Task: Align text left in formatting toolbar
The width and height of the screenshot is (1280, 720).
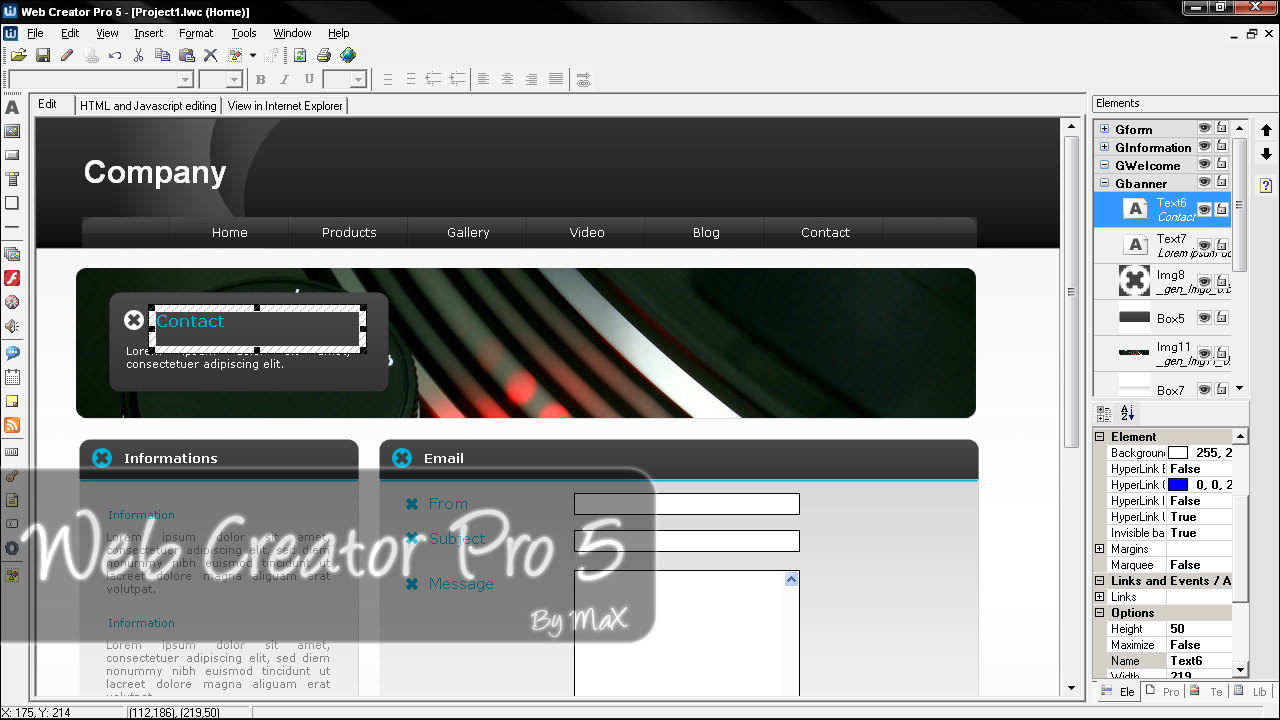Action: 484,80
